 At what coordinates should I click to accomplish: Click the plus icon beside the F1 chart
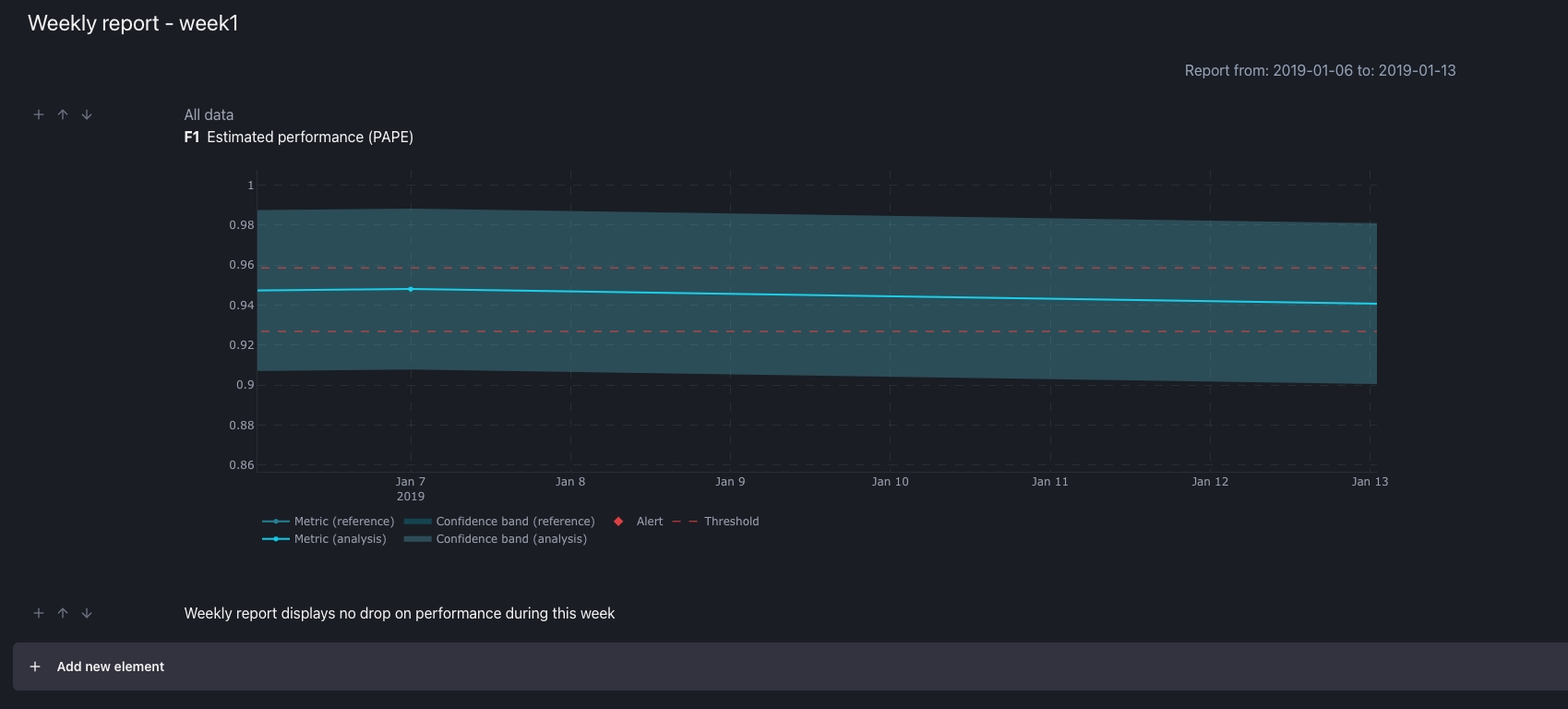click(39, 114)
